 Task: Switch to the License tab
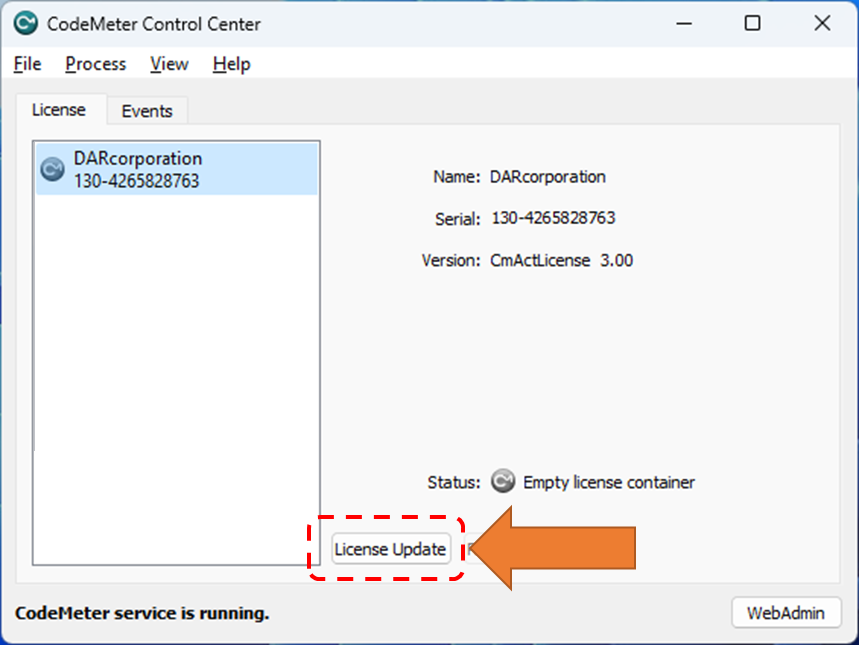point(59,110)
